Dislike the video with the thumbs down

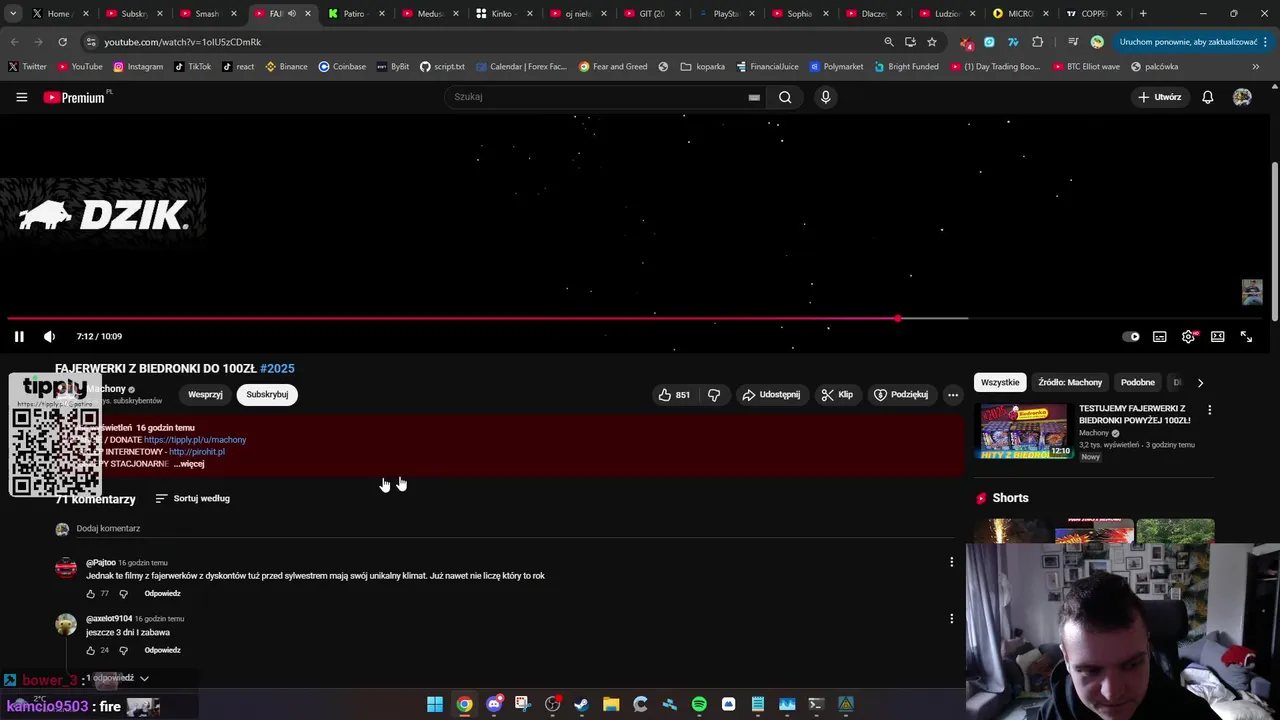click(714, 395)
